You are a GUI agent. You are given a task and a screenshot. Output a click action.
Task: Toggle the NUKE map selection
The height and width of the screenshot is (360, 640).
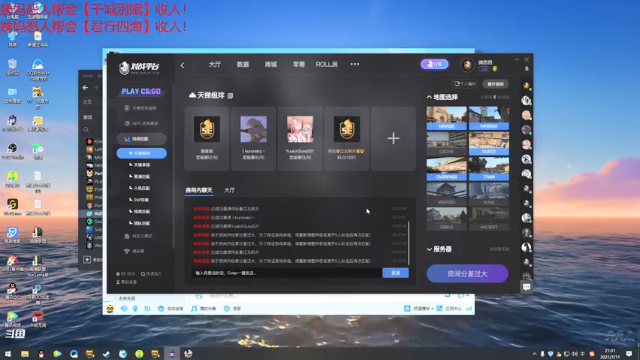click(x=489, y=194)
